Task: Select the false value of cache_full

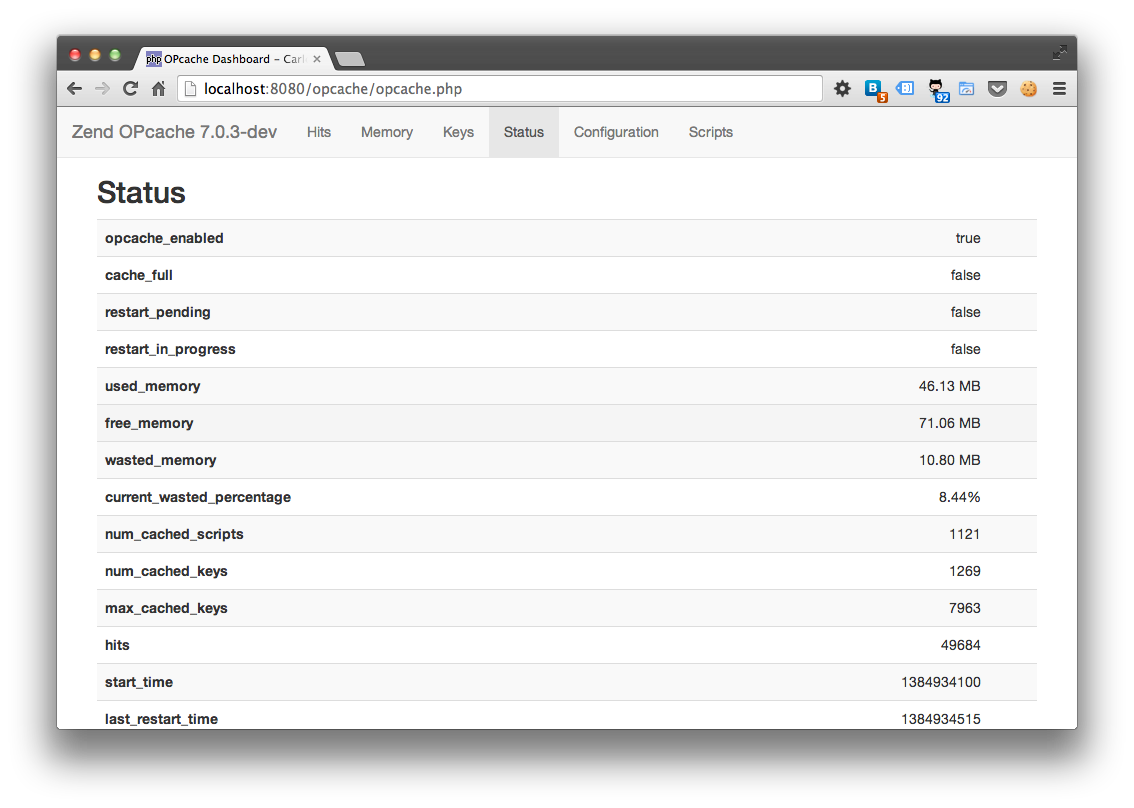Action: (965, 276)
